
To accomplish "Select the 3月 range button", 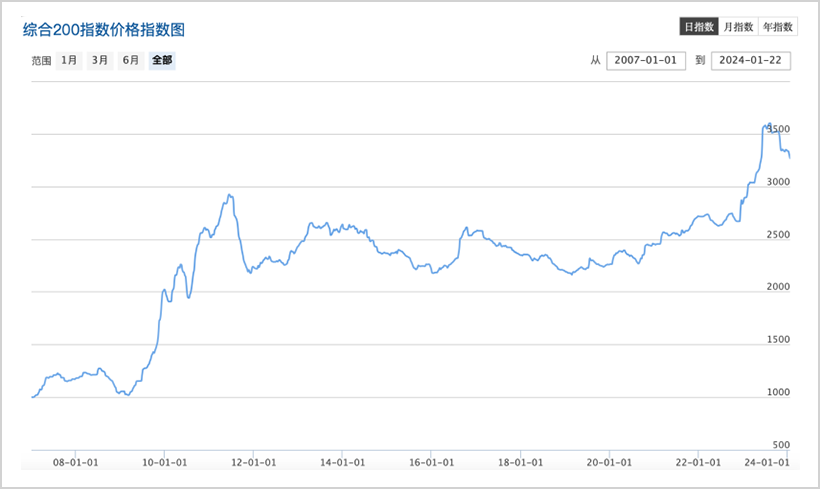I will (x=100, y=60).
